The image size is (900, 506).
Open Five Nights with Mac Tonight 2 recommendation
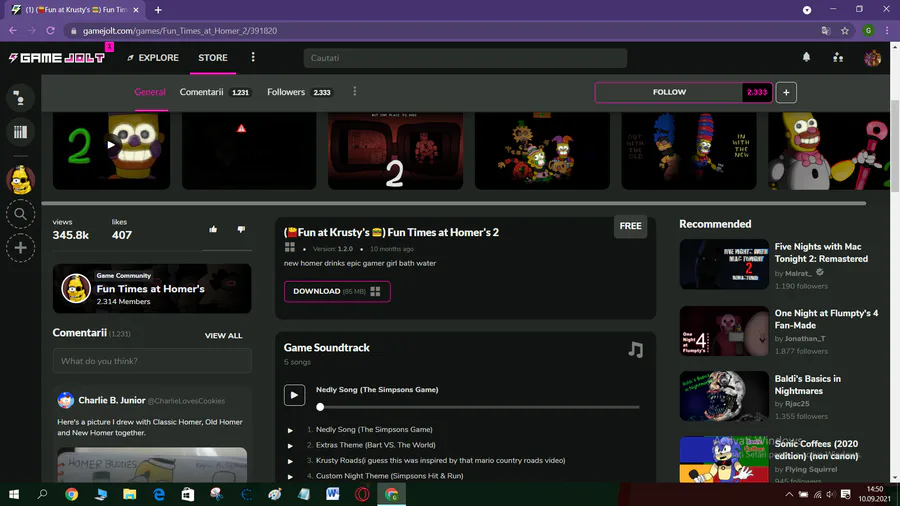[821, 253]
